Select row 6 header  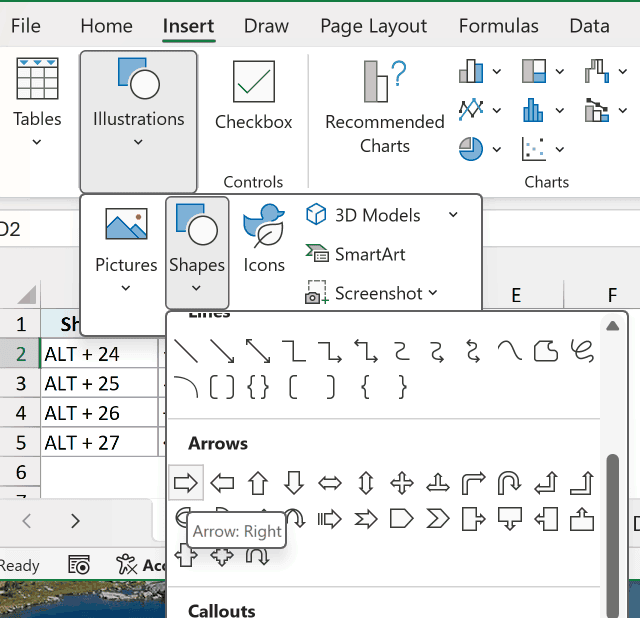[x=20, y=472]
